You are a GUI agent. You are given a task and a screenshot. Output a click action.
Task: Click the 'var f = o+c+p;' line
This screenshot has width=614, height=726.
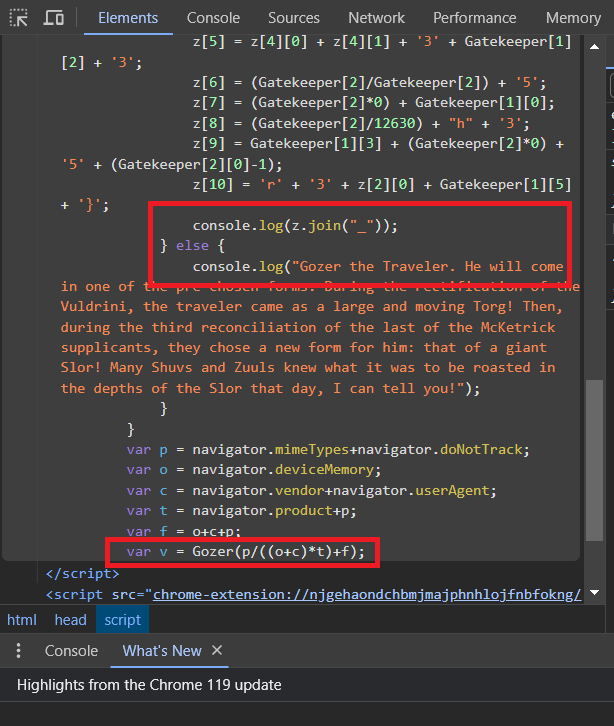point(184,531)
